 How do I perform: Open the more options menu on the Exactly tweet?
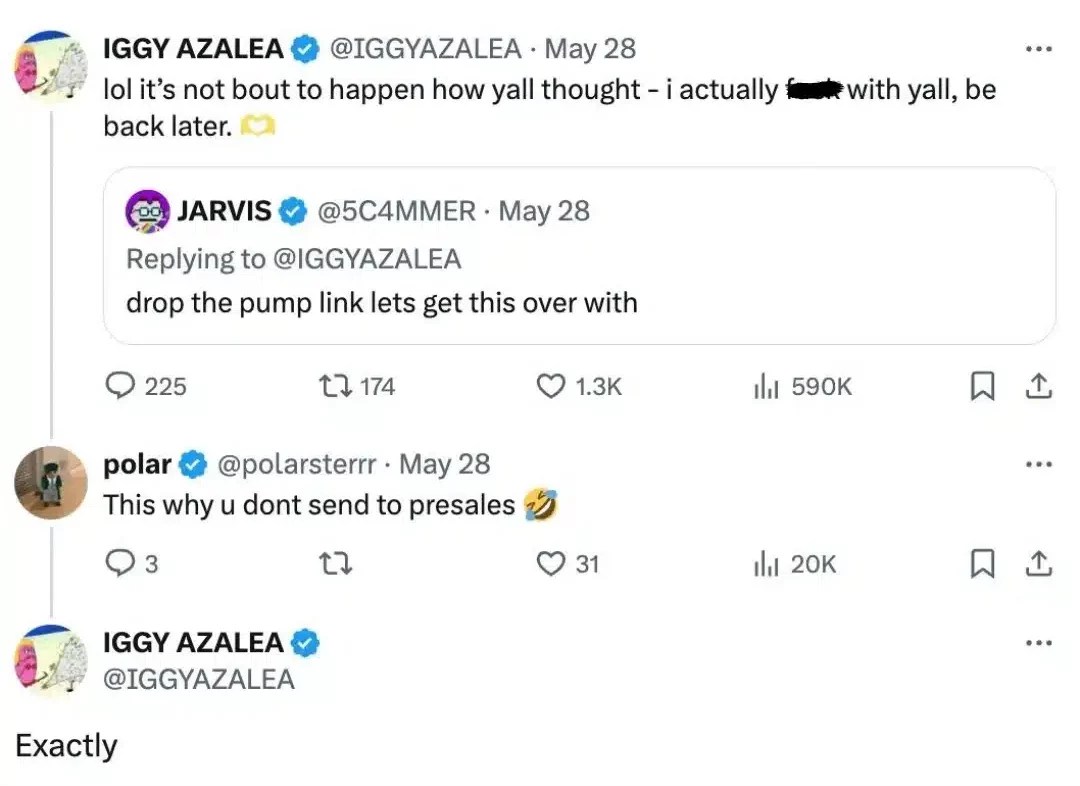click(1039, 641)
